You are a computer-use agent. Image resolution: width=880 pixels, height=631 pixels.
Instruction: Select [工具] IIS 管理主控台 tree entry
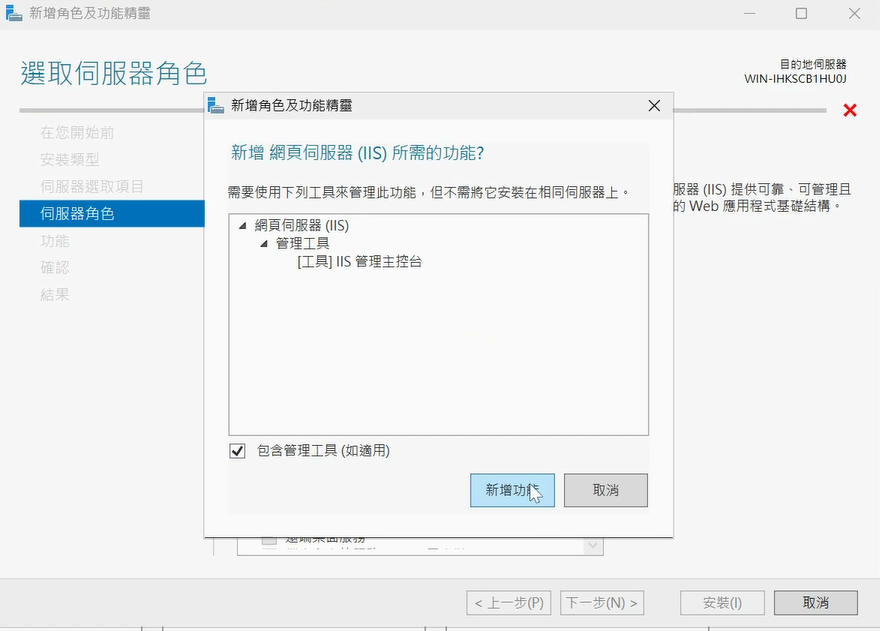click(359, 262)
